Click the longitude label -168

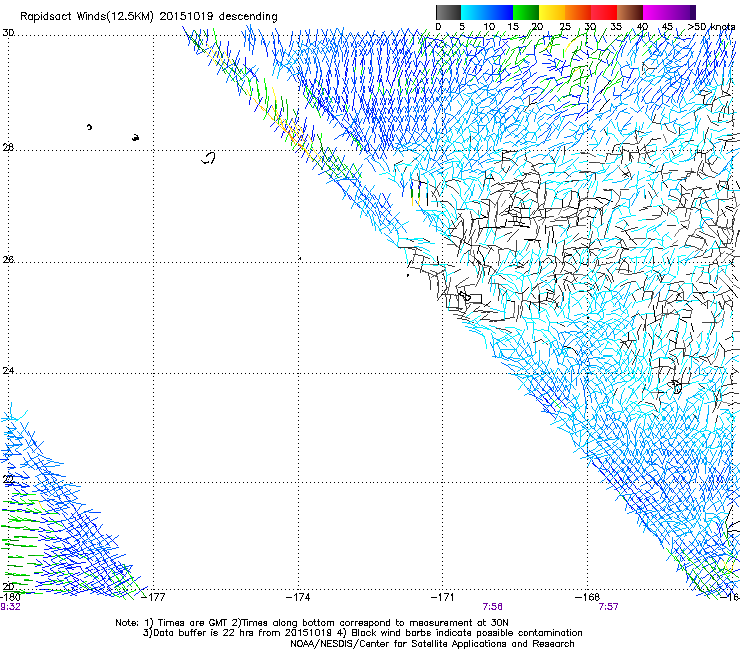click(x=588, y=597)
